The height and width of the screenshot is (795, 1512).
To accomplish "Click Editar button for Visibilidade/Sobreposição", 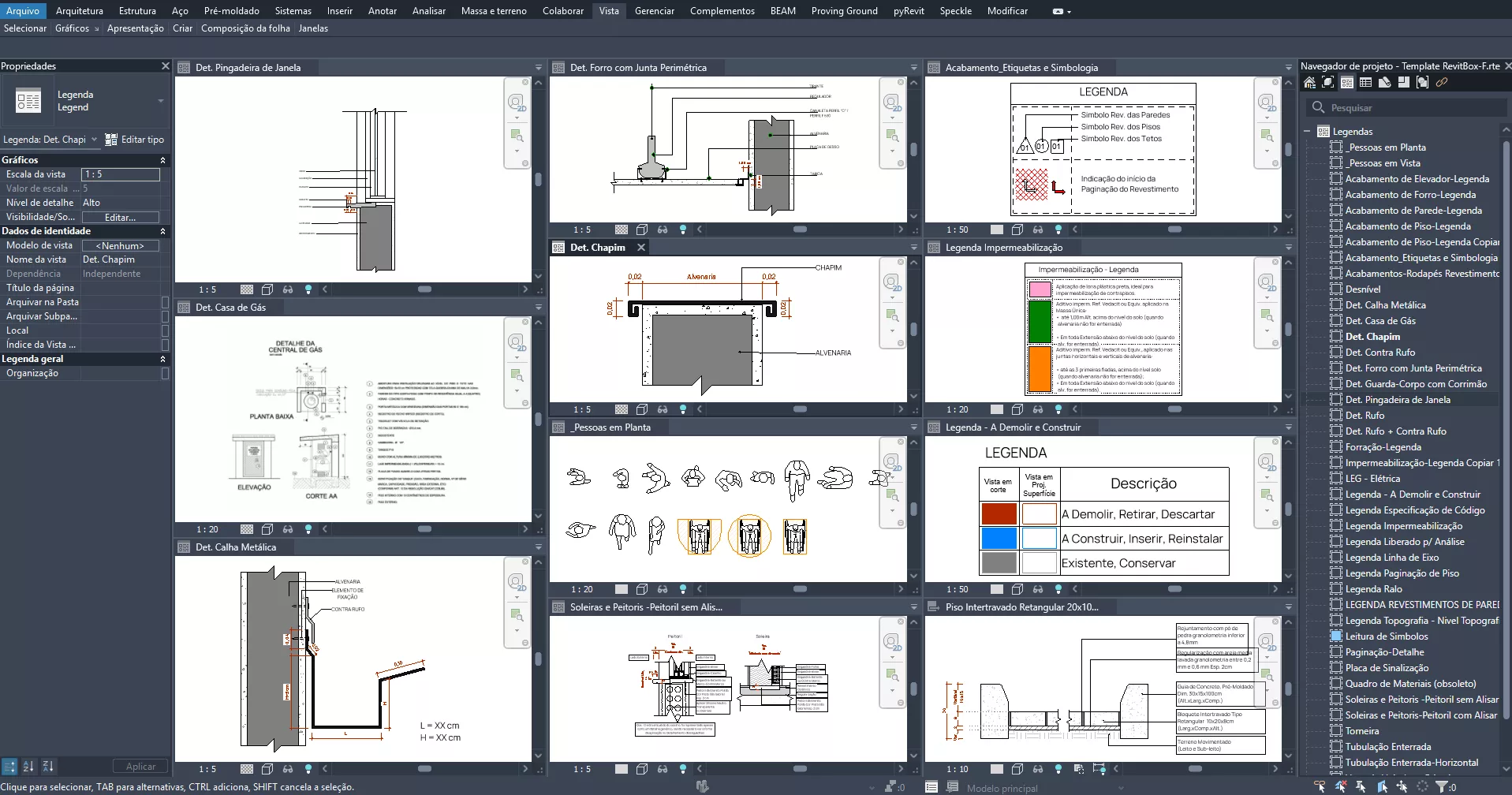I will [120, 217].
